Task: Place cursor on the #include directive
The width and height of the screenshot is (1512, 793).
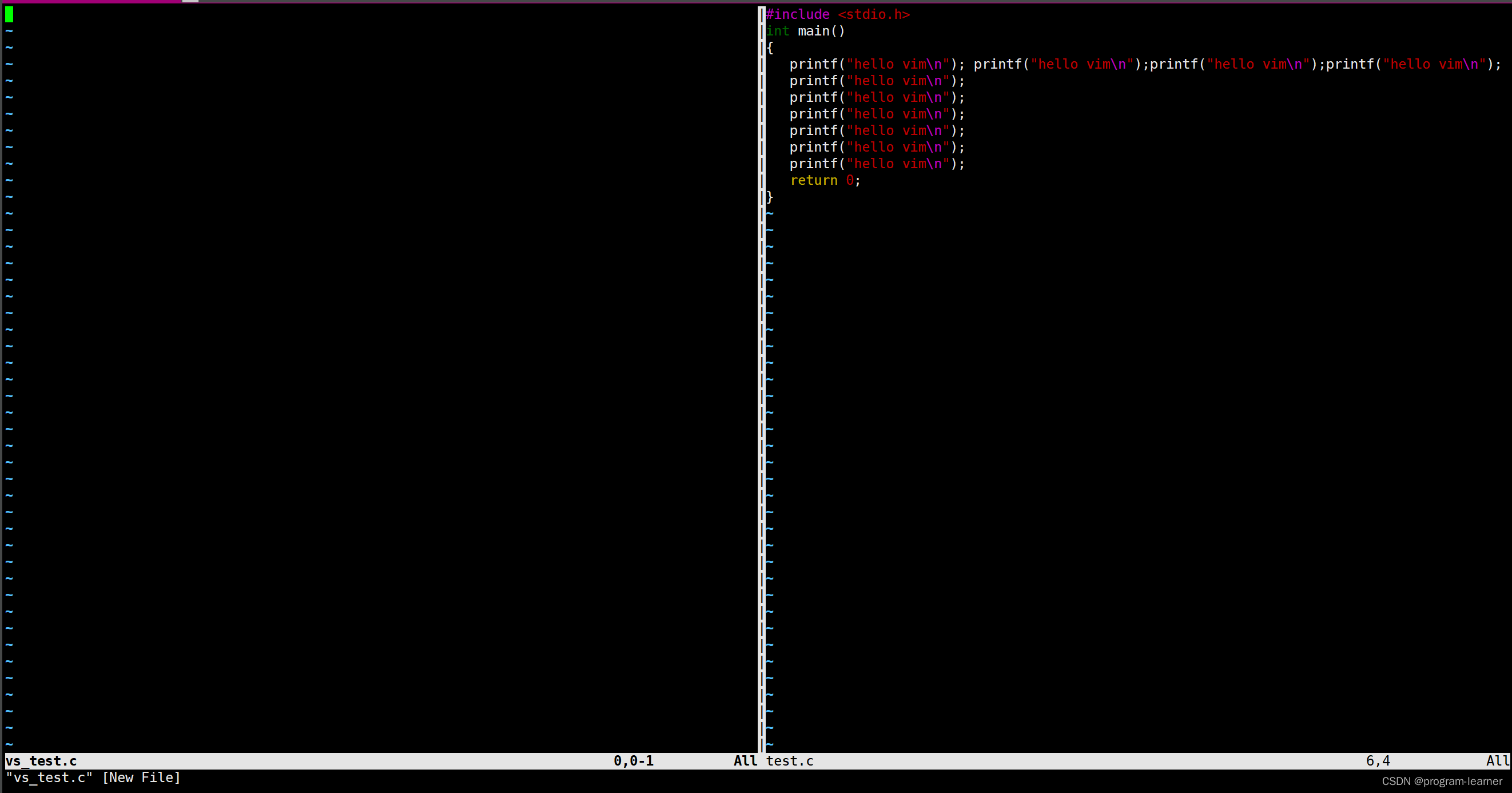Action: coord(798,14)
